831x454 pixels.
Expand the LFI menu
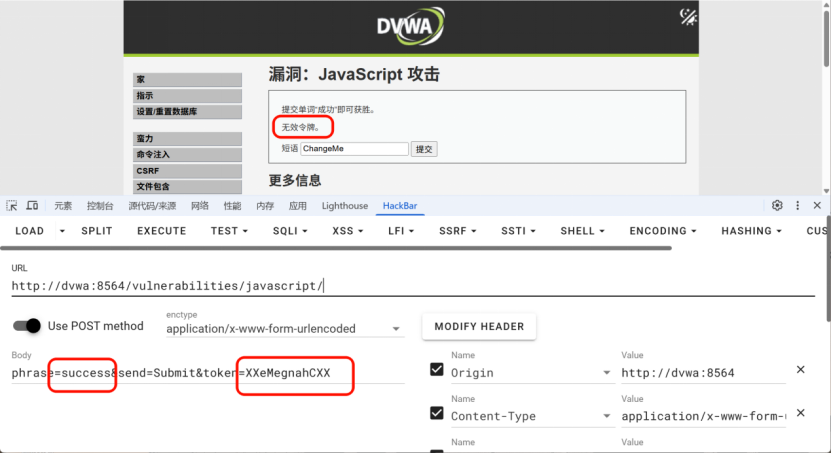[x=401, y=231]
